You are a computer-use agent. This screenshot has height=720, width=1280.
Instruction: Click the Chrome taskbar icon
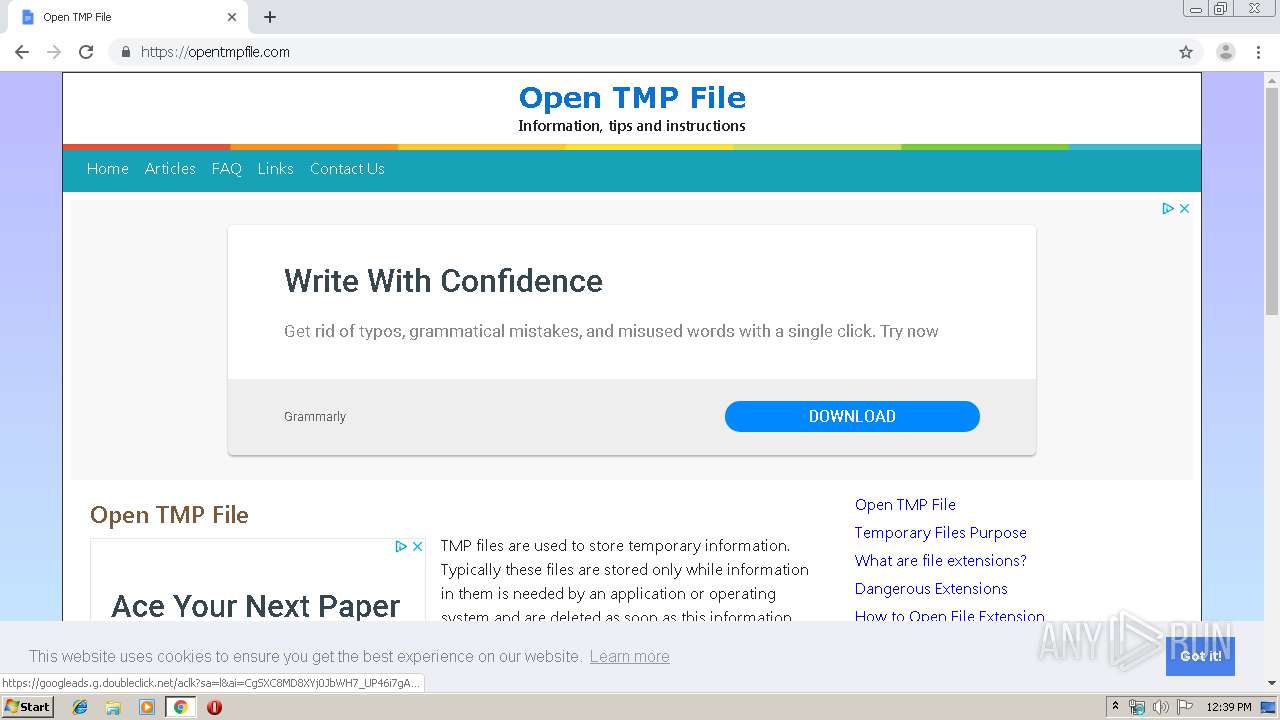click(180, 707)
